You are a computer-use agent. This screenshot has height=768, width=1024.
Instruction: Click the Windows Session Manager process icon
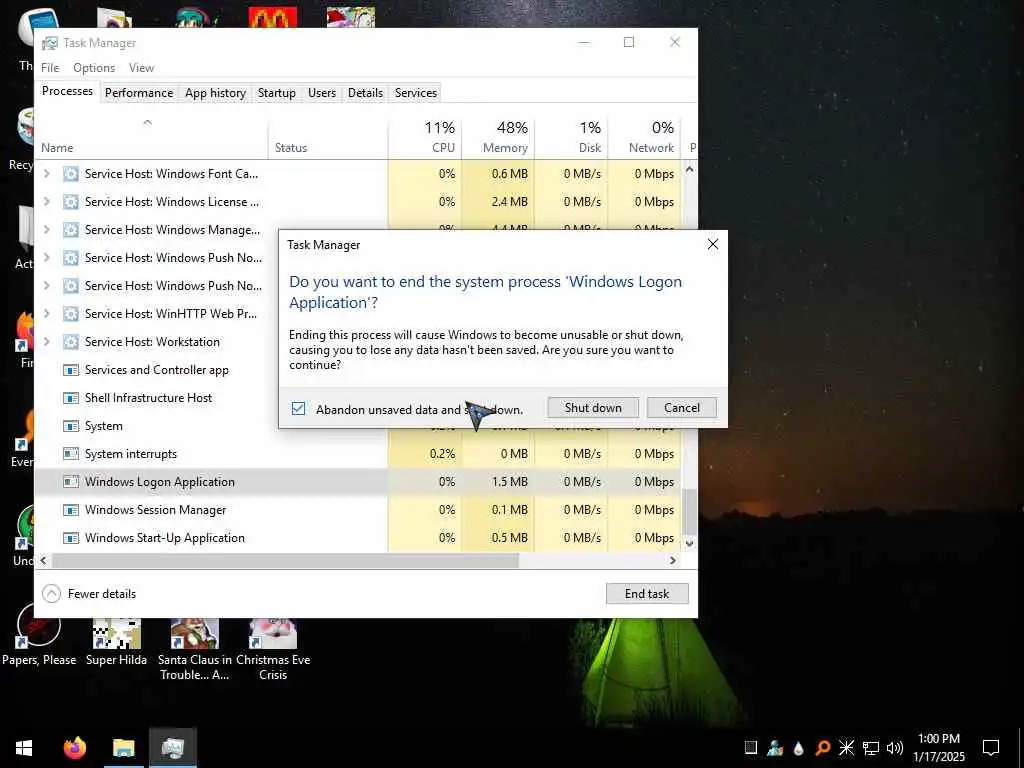pos(71,510)
